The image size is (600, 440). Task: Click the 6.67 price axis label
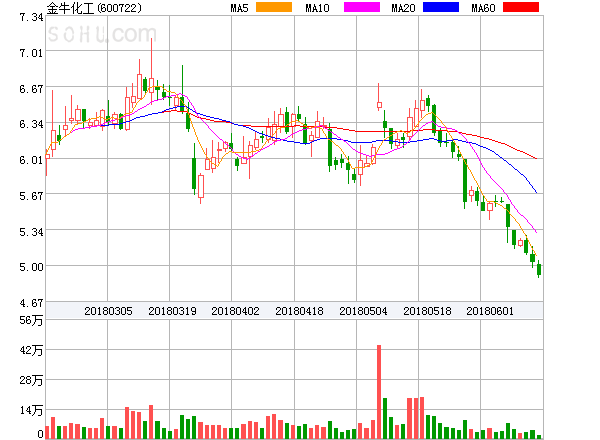pyautogui.click(x=31, y=89)
